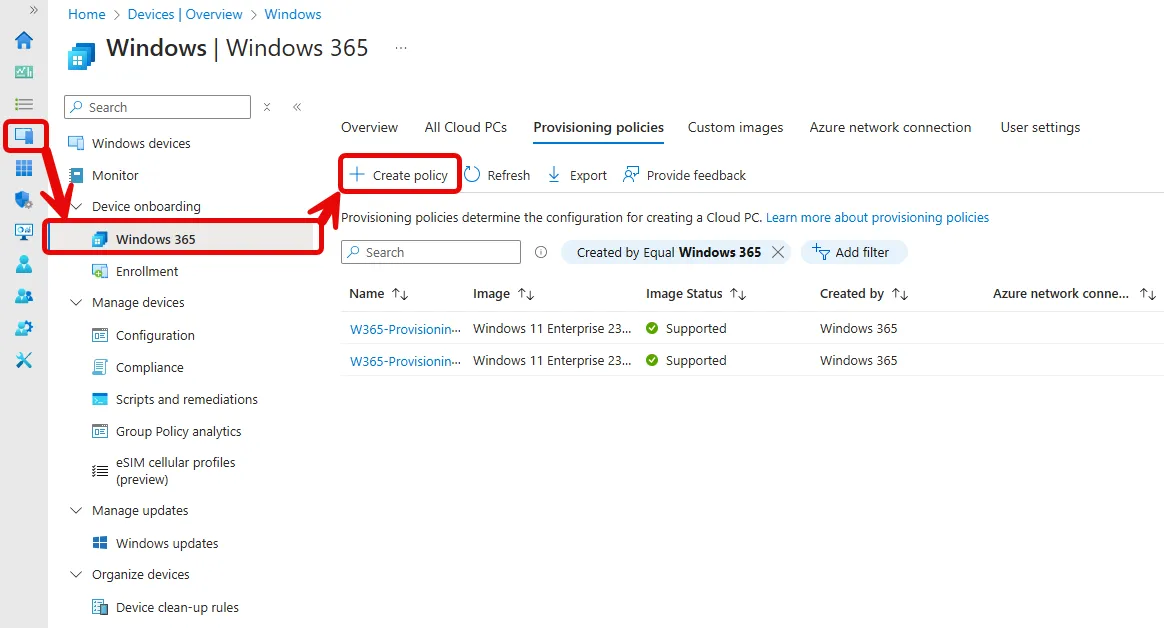Sort by Image Status column
Image resolution: width=1164 pixels, height=628 pixels.
click(696, 294)
